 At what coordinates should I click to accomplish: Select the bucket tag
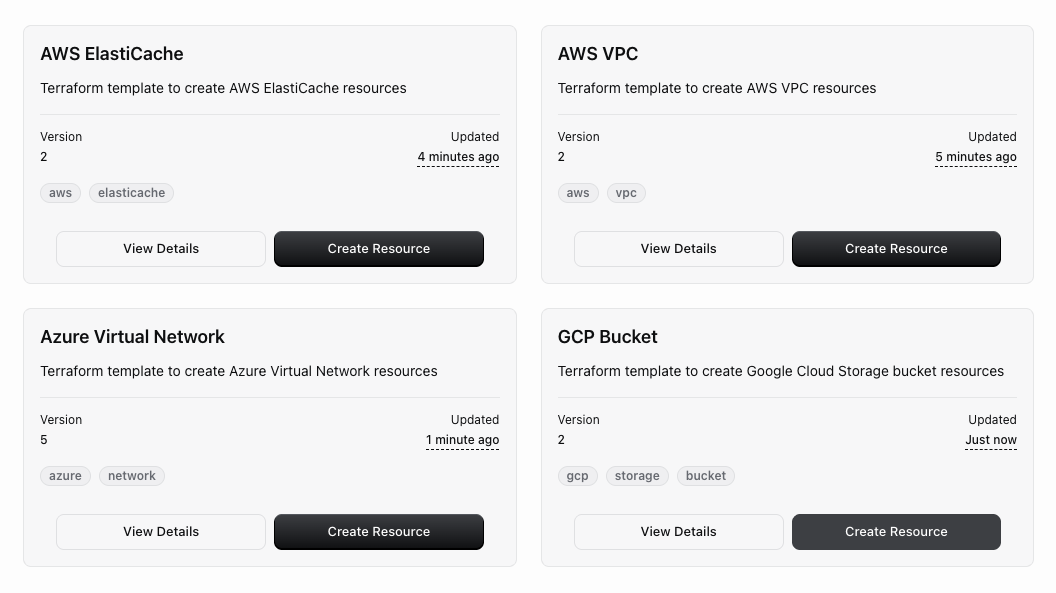point(705,476)
